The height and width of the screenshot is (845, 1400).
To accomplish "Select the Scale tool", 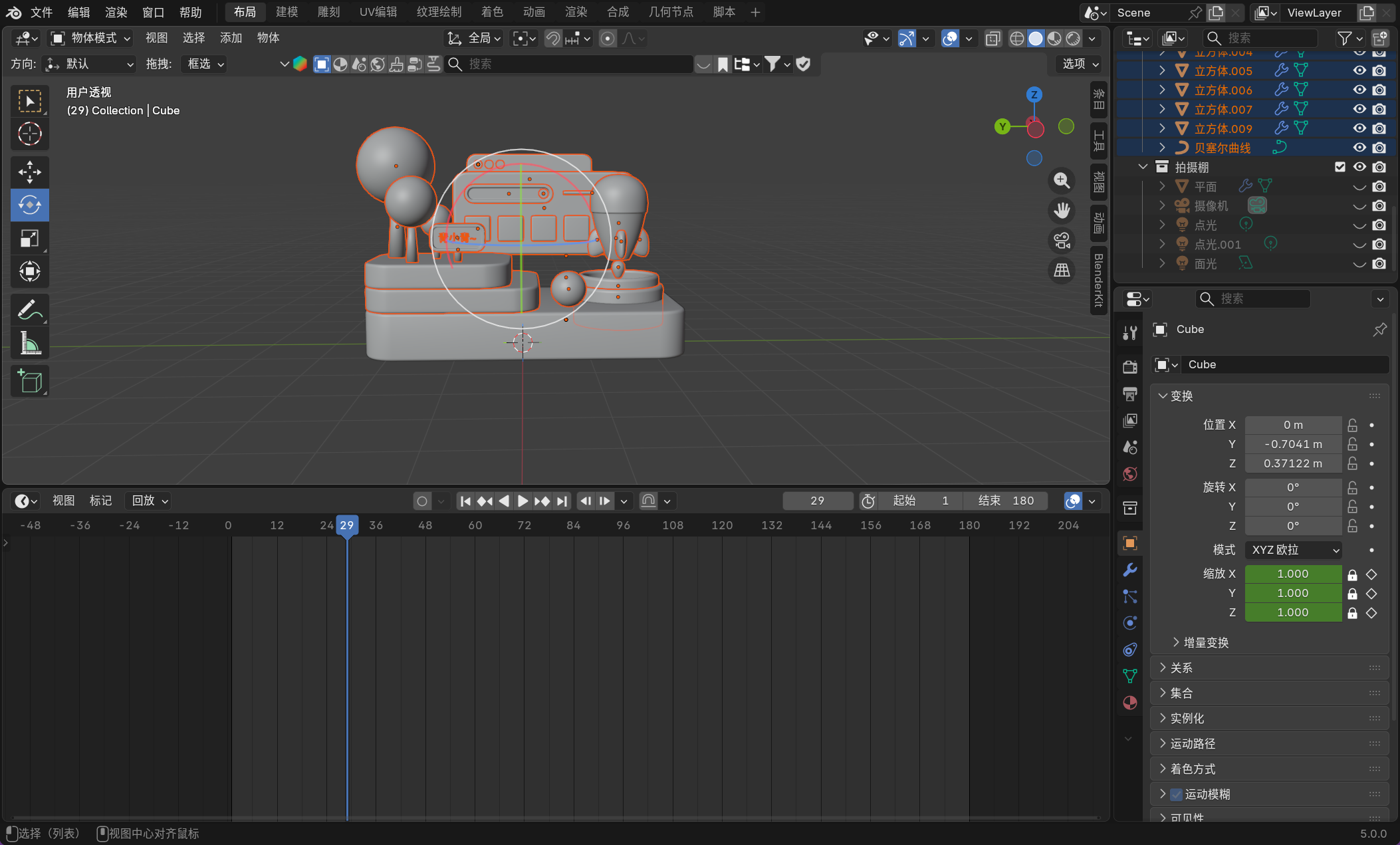I will click(x=29, y=238).
